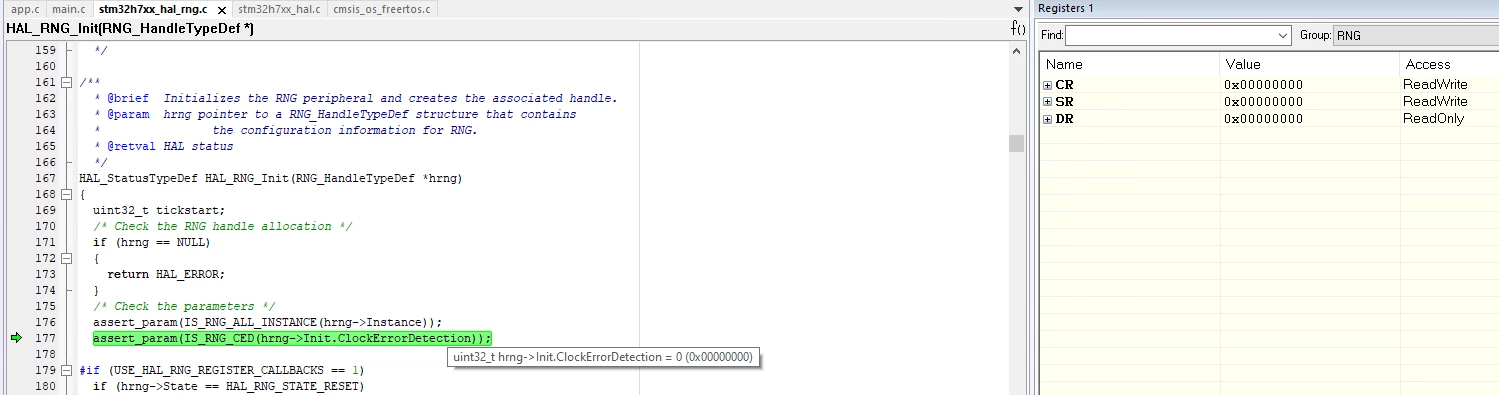This screenshot has width=1499, height=395.
Task: Click the ReadWrite access cell for CR
Action: 1435,85
